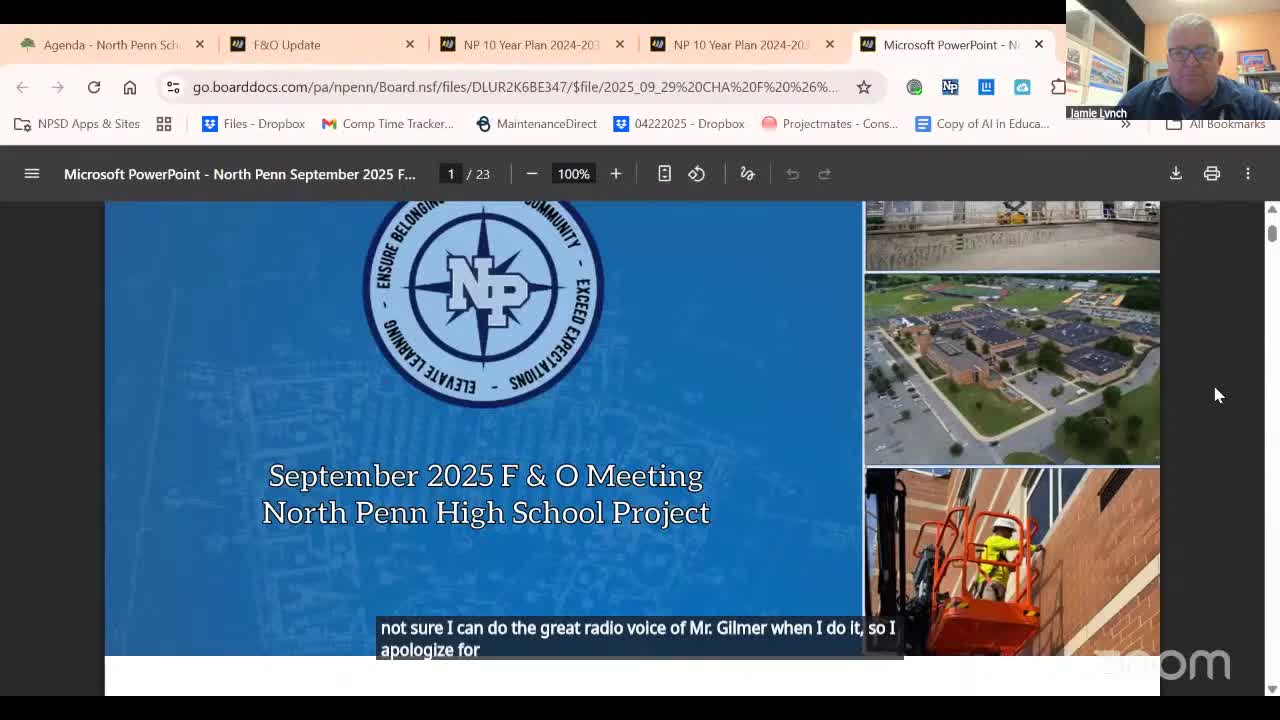The height and width of the screenshot is (720, 1280).
Task: Fit the PDF to page
Action: point(664,174)
